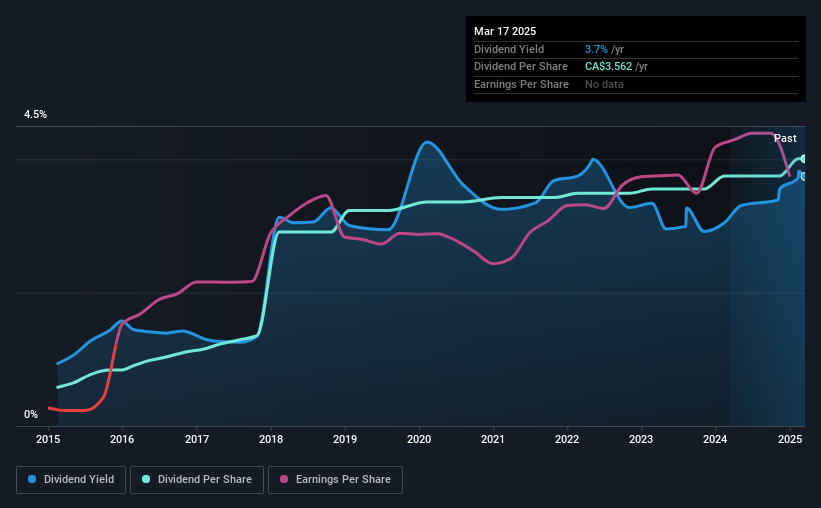Select the 2020 x-axis label
This screenshot has height=508, width=821.
click(419, 439)
